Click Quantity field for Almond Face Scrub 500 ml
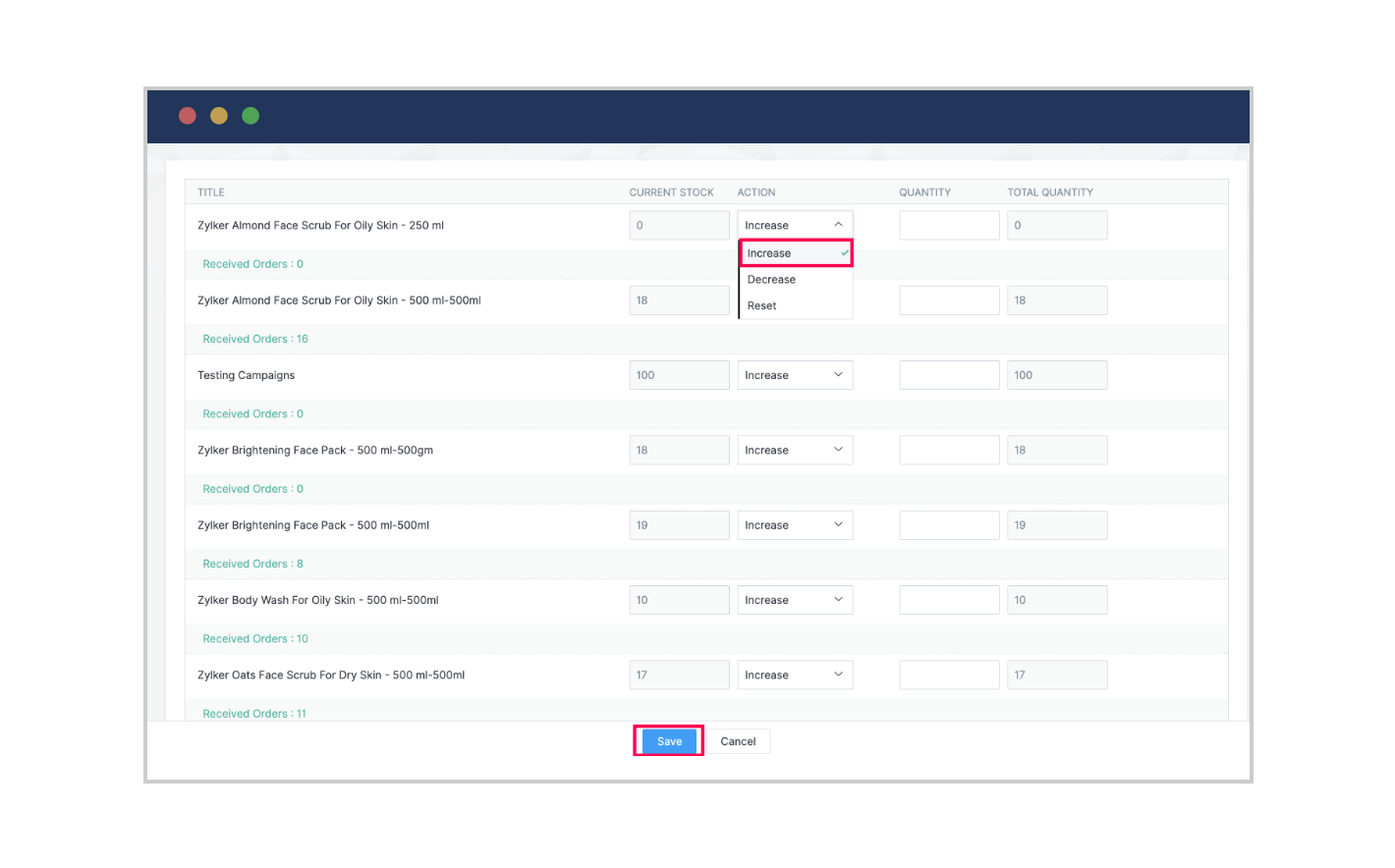The height and width of the screenshot is (868, 1395). click(x=949, y=300)
